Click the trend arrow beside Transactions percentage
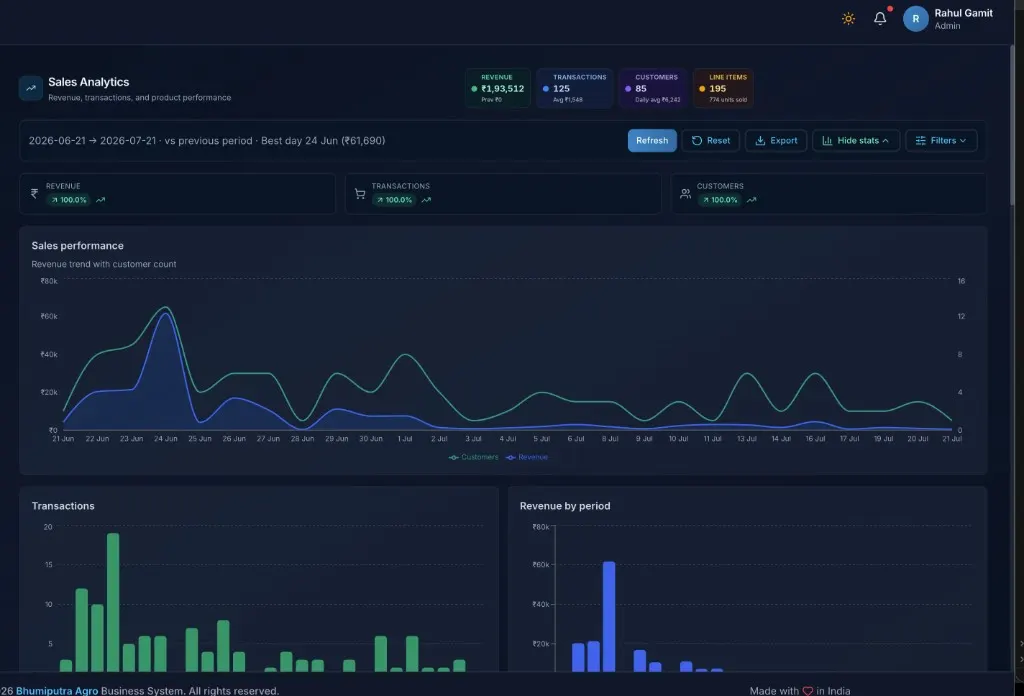The image size is (1024, 696). (x=426, y=200)
